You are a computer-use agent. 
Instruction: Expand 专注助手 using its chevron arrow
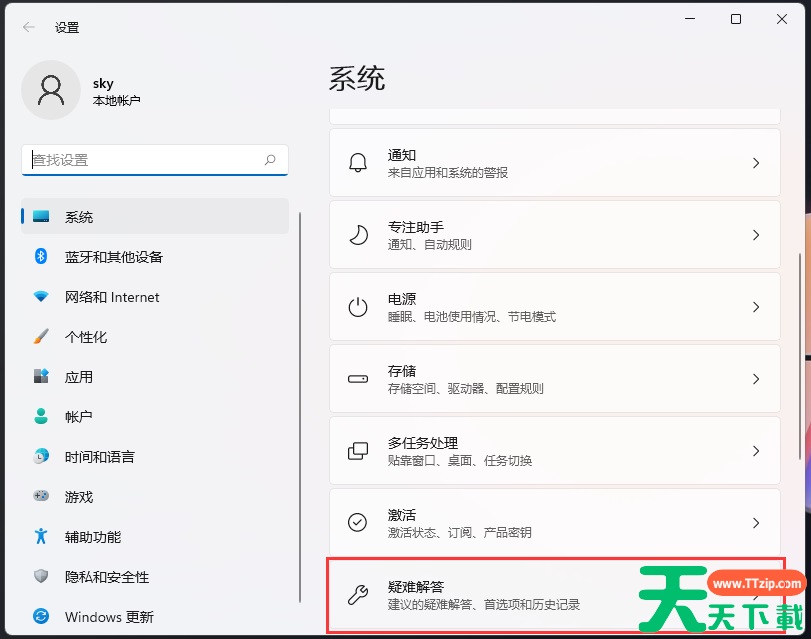756,235
